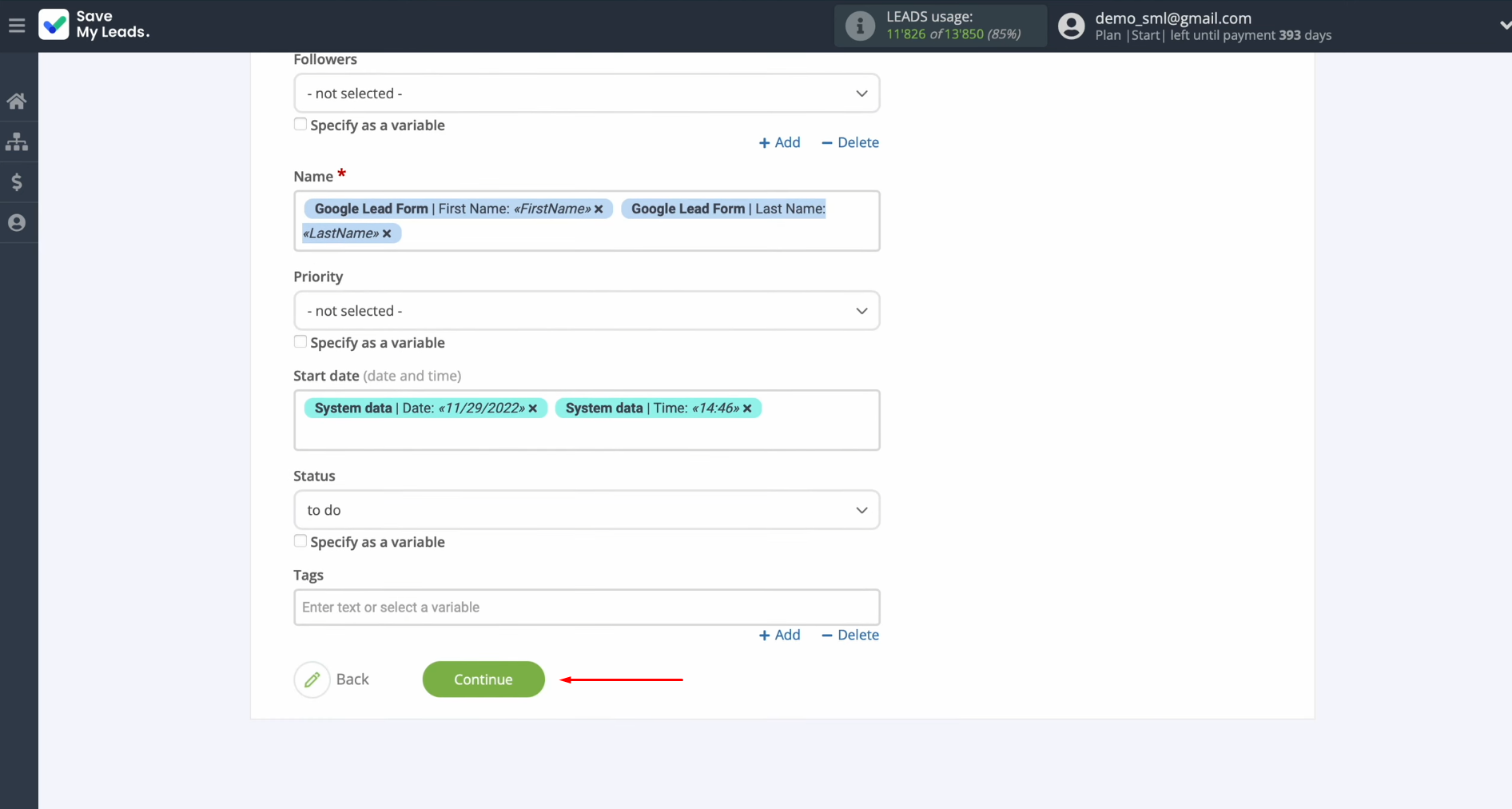Click Delete link below Followers
The image size is (1512, 809).
(850, 142)
